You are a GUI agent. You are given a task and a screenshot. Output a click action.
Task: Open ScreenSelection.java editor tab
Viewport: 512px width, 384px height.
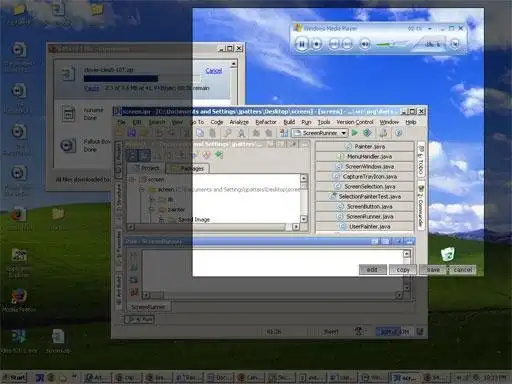(x=365, y=186)
